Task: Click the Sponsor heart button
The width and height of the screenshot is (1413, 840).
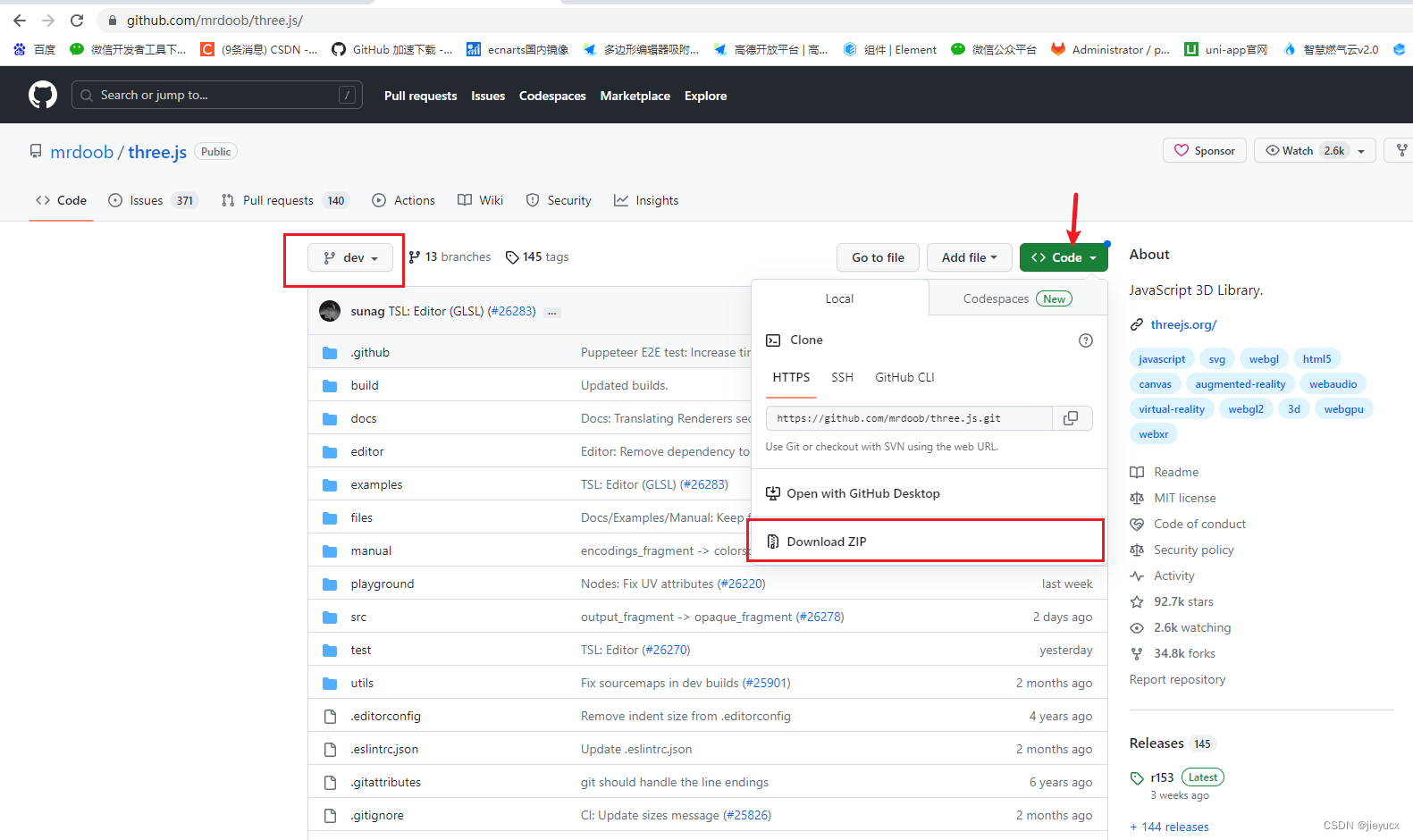Action: 1205,150
